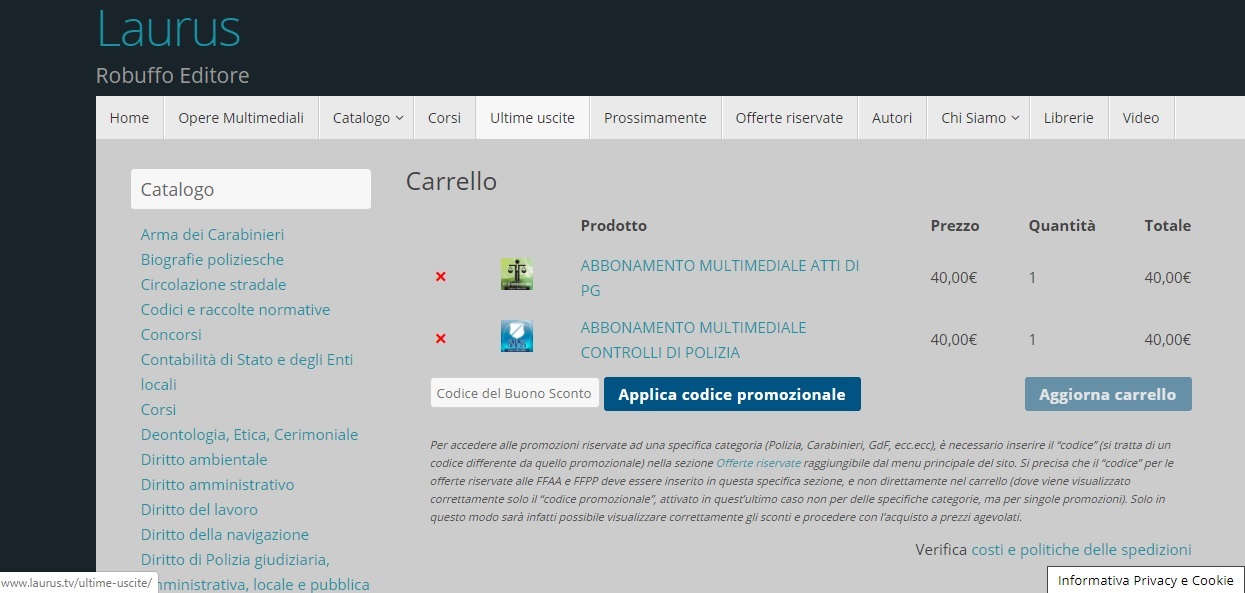1245x593 pixels.
Task: Open Informativa Privacy e Cookie notice
Action: click(1146, 580)
